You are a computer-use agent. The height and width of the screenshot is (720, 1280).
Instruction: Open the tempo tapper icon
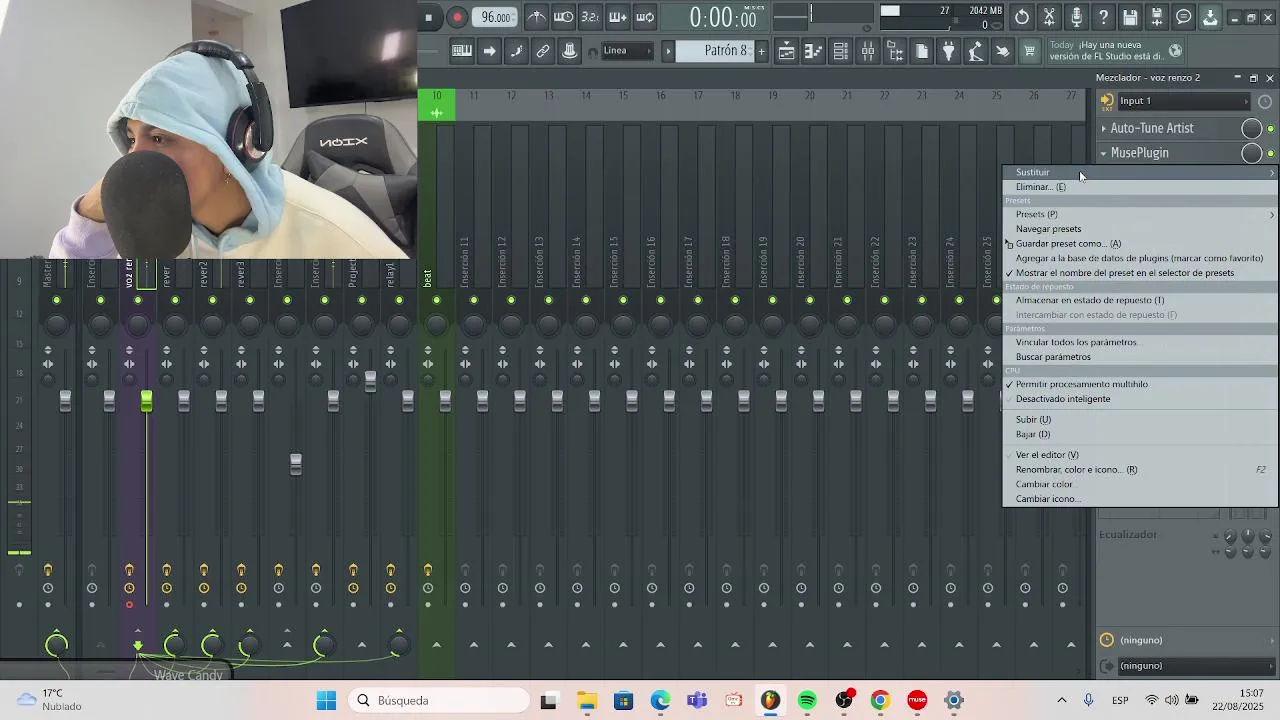pyautogui.click(x=976, y=51)
